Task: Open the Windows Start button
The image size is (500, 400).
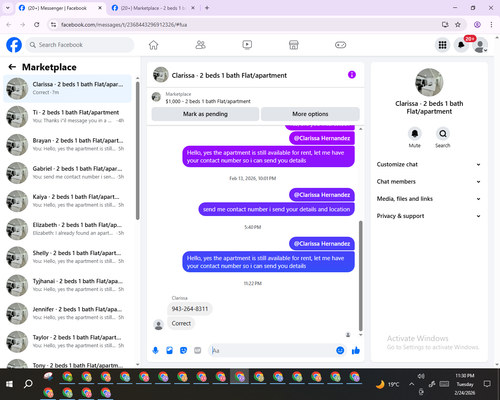Action: click(9, 384)
